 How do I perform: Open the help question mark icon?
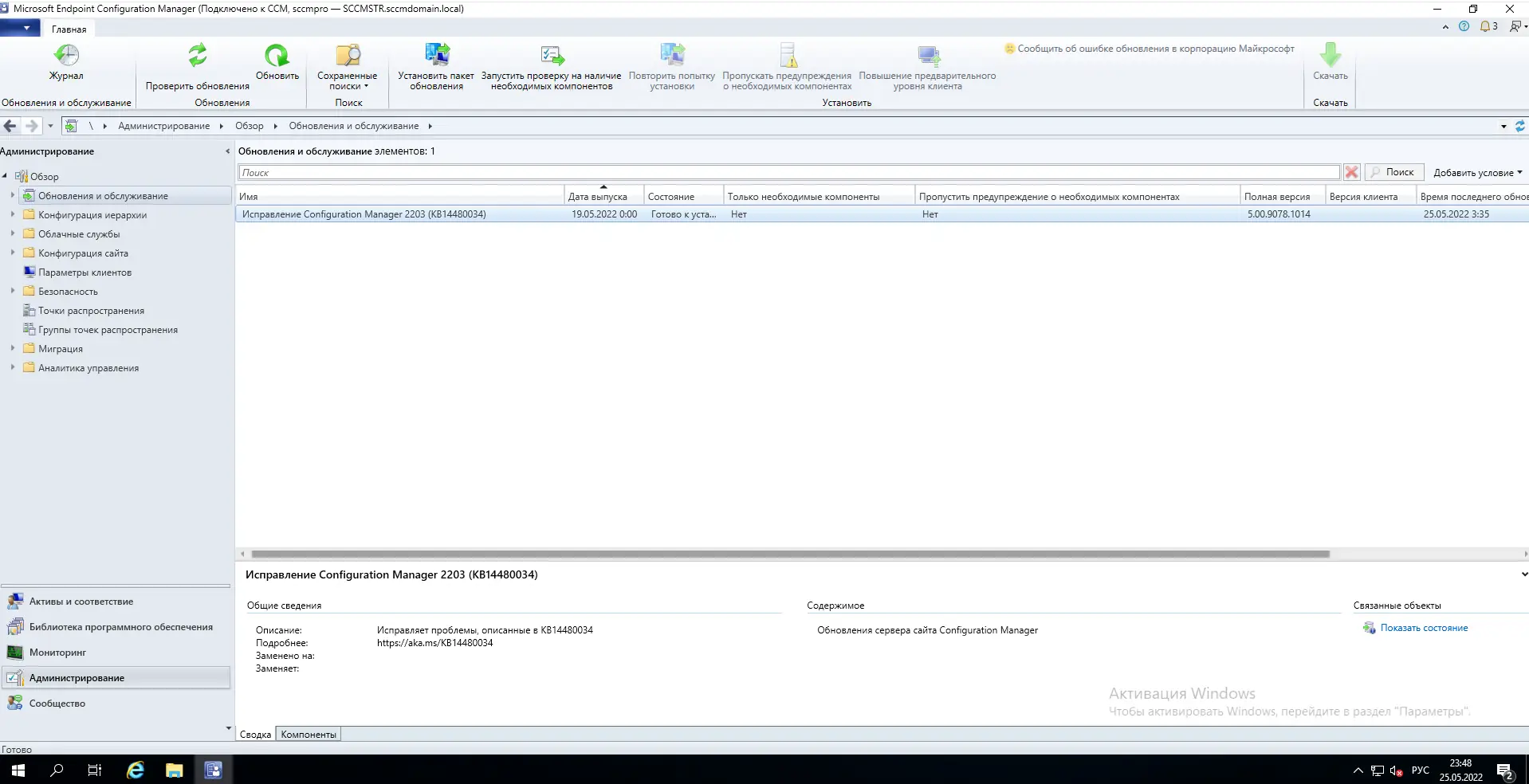pyautogui.click(x=1464, y=26)
